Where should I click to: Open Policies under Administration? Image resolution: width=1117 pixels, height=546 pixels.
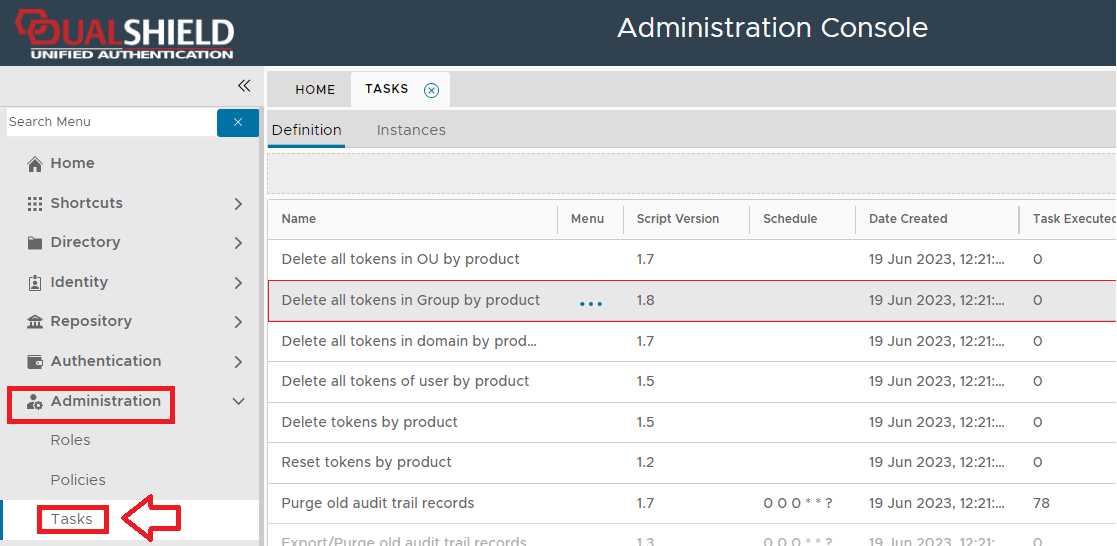pyautogui.click(x=78, y=480)
